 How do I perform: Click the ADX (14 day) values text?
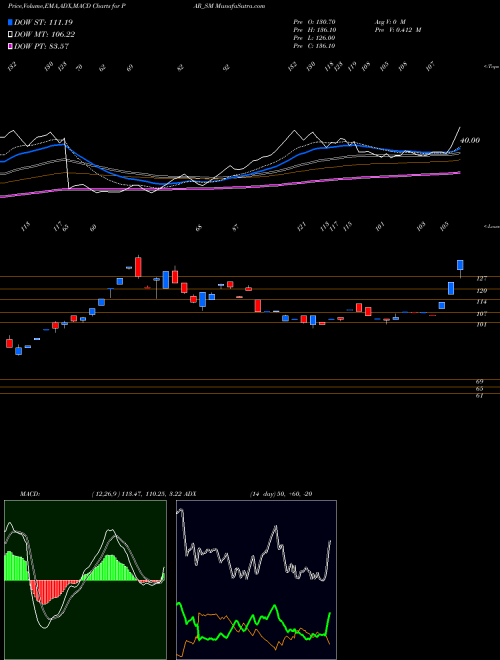(281, 494)
